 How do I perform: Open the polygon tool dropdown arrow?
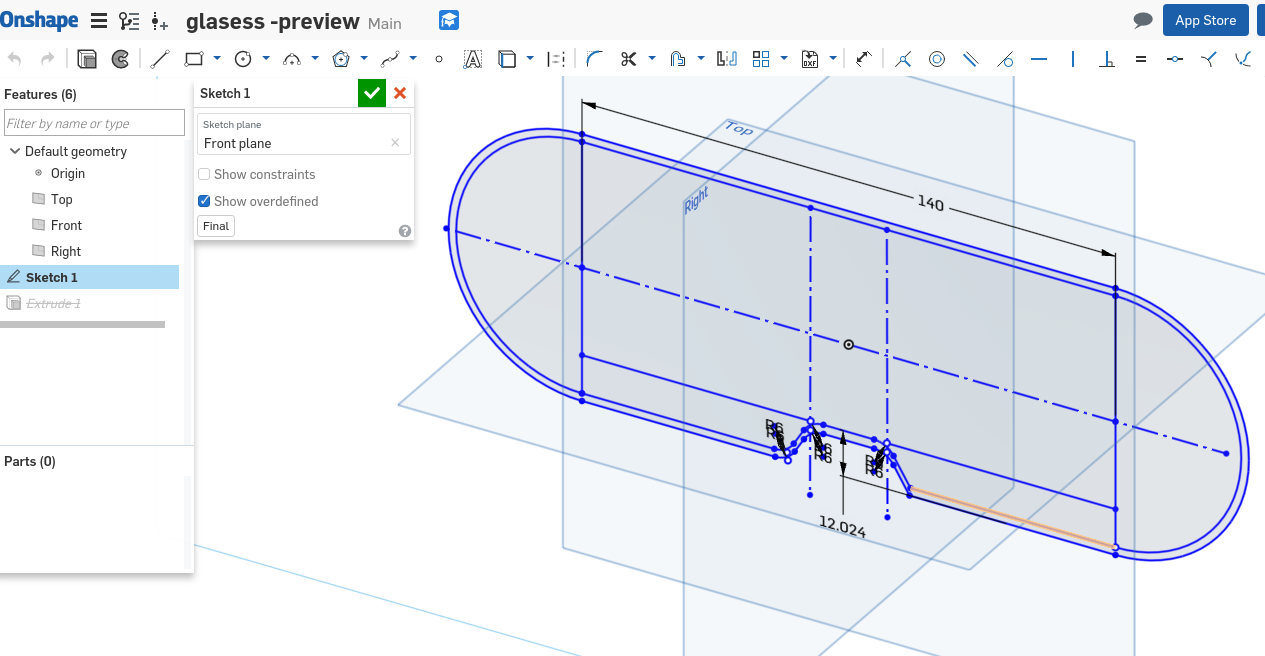coord(364,59)
